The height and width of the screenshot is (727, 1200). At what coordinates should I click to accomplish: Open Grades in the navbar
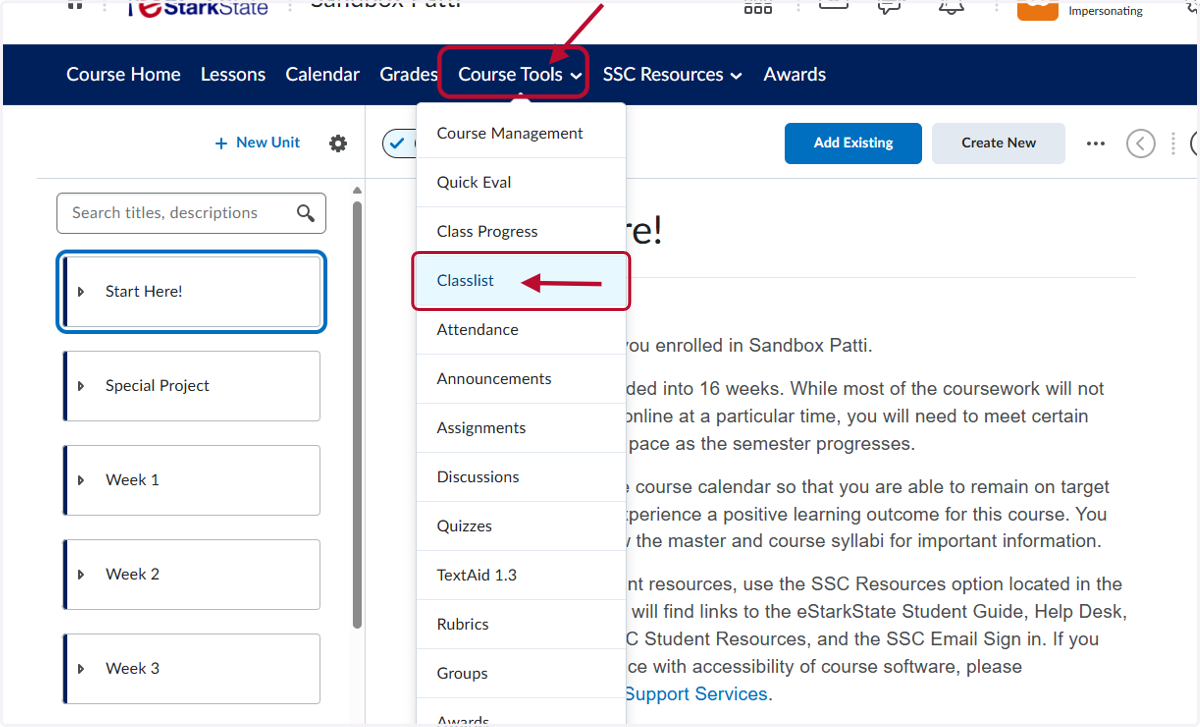[408, 74]
